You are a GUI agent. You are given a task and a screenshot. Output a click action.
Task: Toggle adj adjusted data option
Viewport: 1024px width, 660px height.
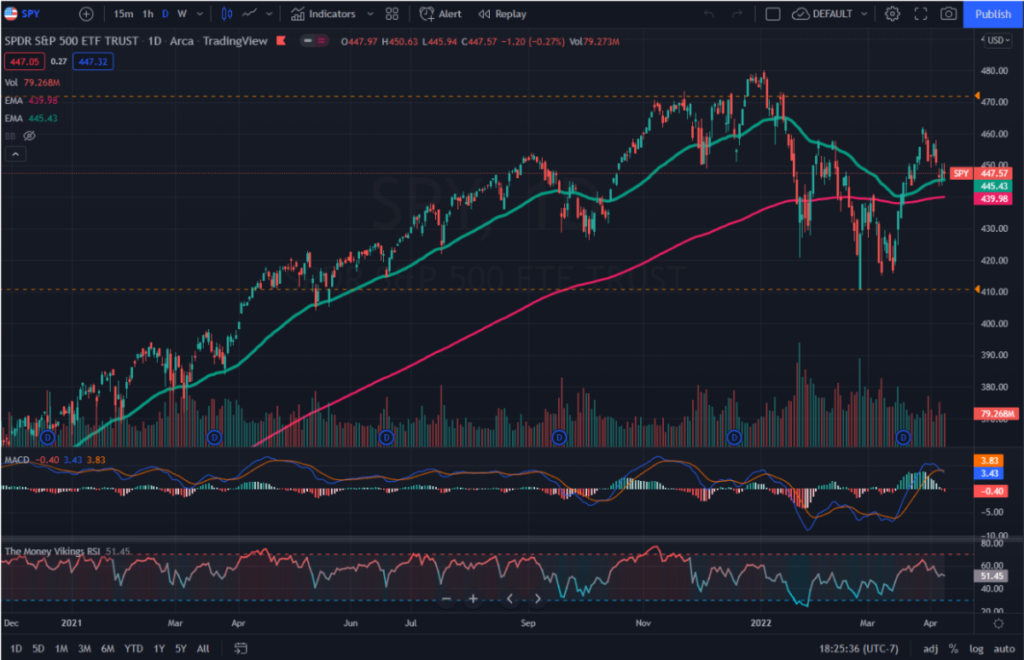point(931,648)
